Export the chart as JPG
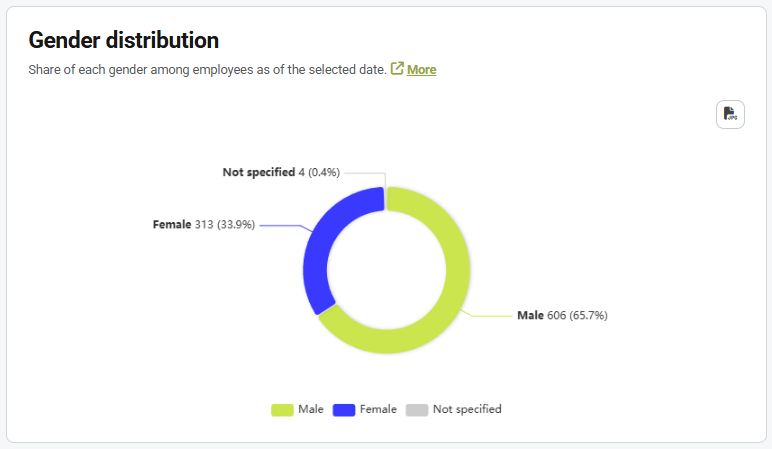772x449 pixels. pyautogui.click(x=730, y=114)
